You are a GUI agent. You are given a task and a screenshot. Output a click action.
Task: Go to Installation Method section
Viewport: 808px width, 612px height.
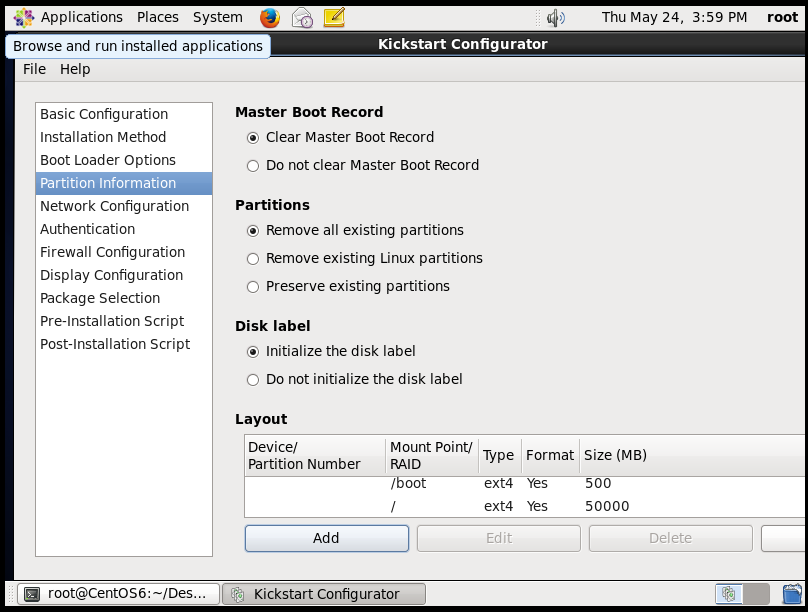click(x=124, y=137)
